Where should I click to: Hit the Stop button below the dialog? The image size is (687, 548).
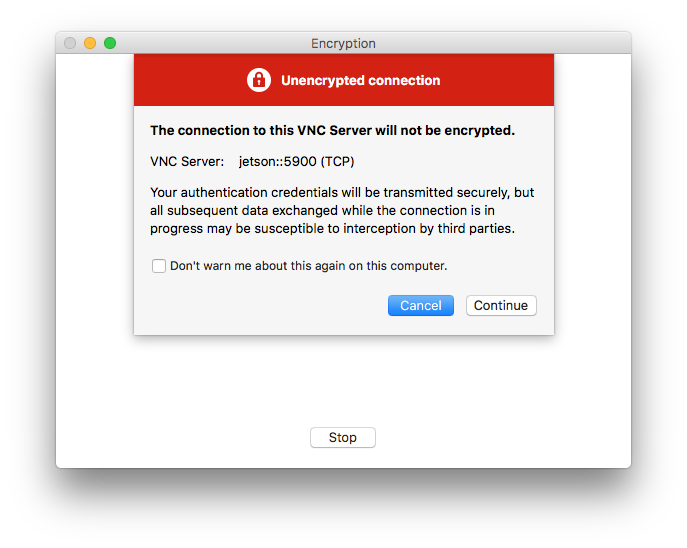click(x=343, y=438)
